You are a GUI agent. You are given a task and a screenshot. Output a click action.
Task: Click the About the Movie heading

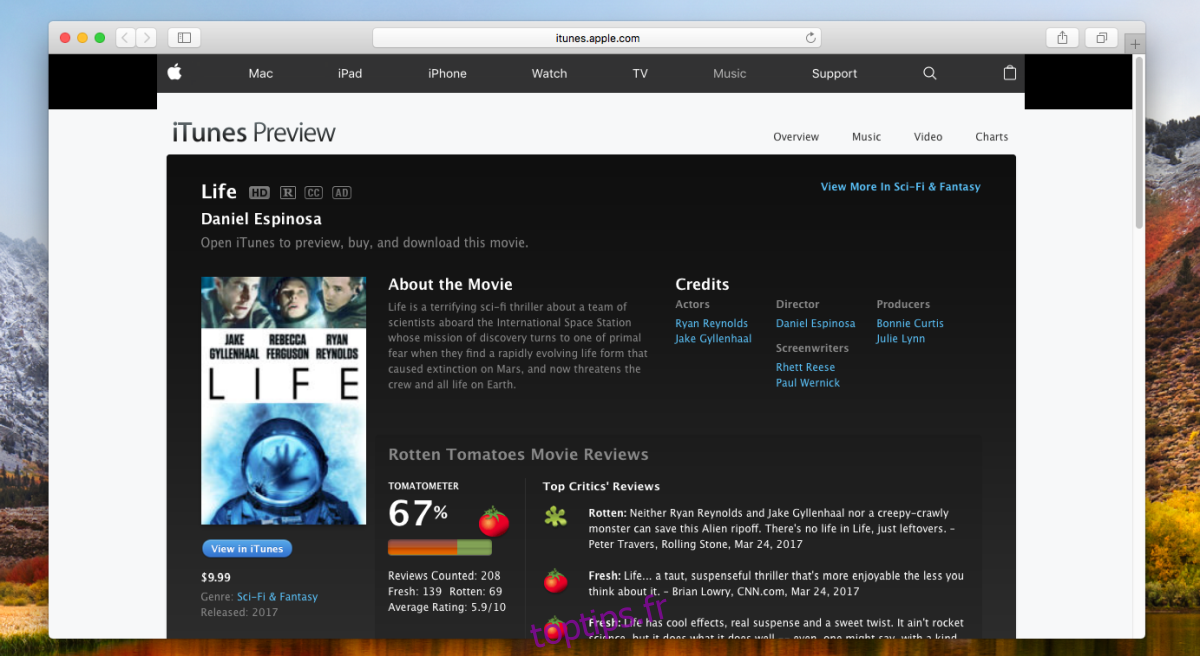click(450, 284)
